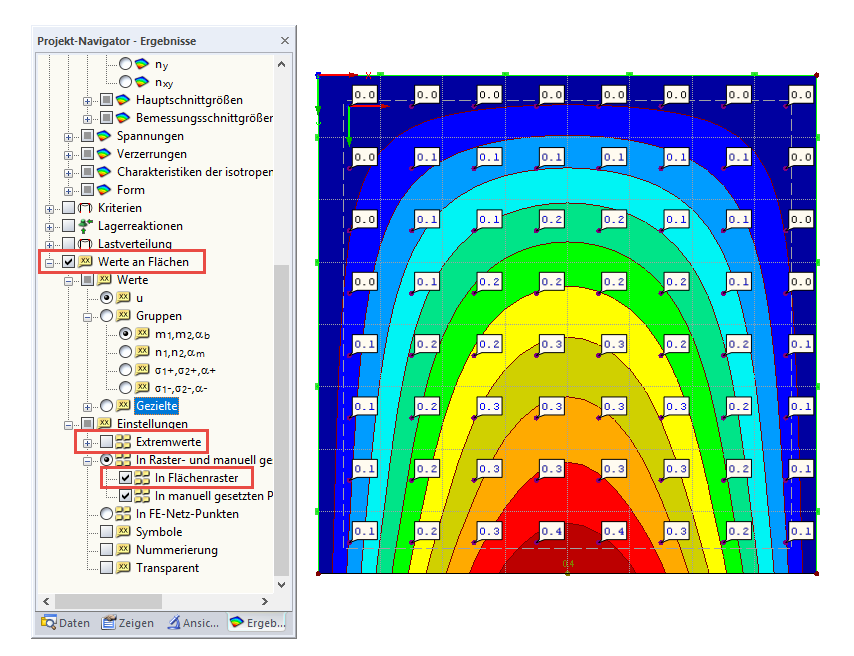Viewport: 854px width, 656px height.
Task: Click the In manuell gesetzten grid icon
Action: pyautogui.click(x=142, y=496)
